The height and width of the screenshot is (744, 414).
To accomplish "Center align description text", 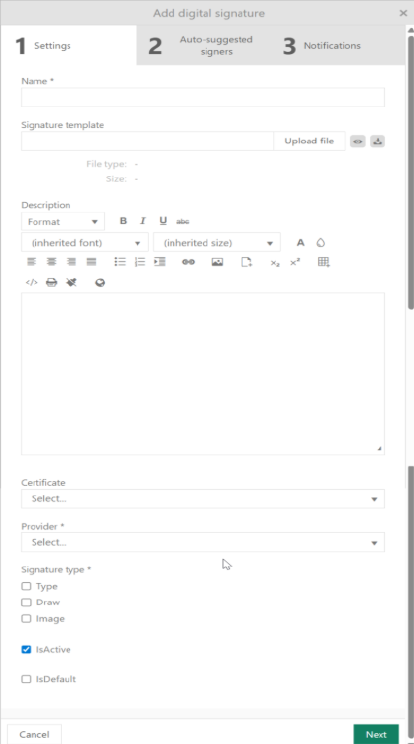I will click(x=51, y=261).
